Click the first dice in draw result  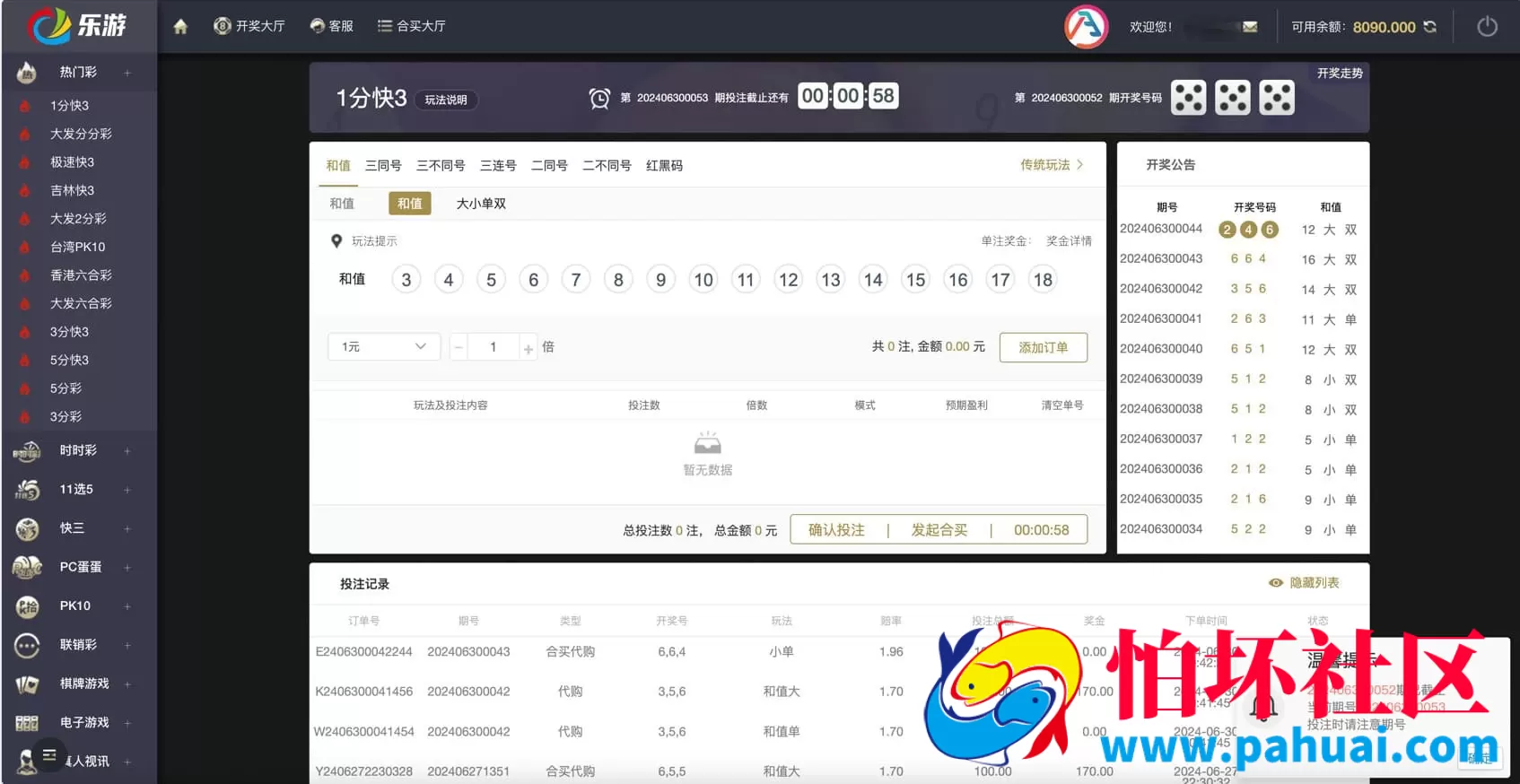[x=1189, y=98]
